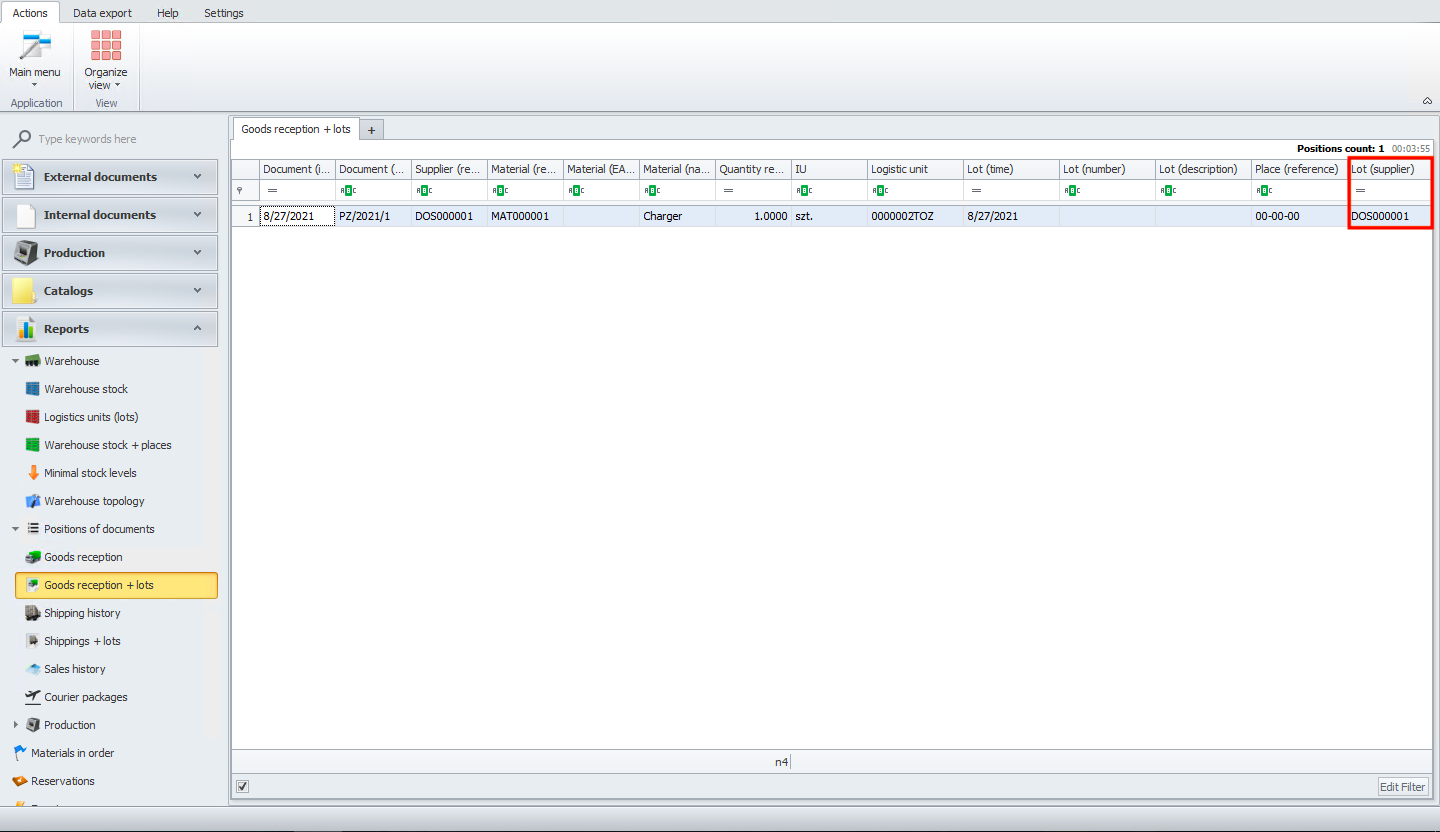The height and width of the screenshot is (832, 1440).
Task: Select the PZ/2021/1 document cell
Action: (374, 216)
